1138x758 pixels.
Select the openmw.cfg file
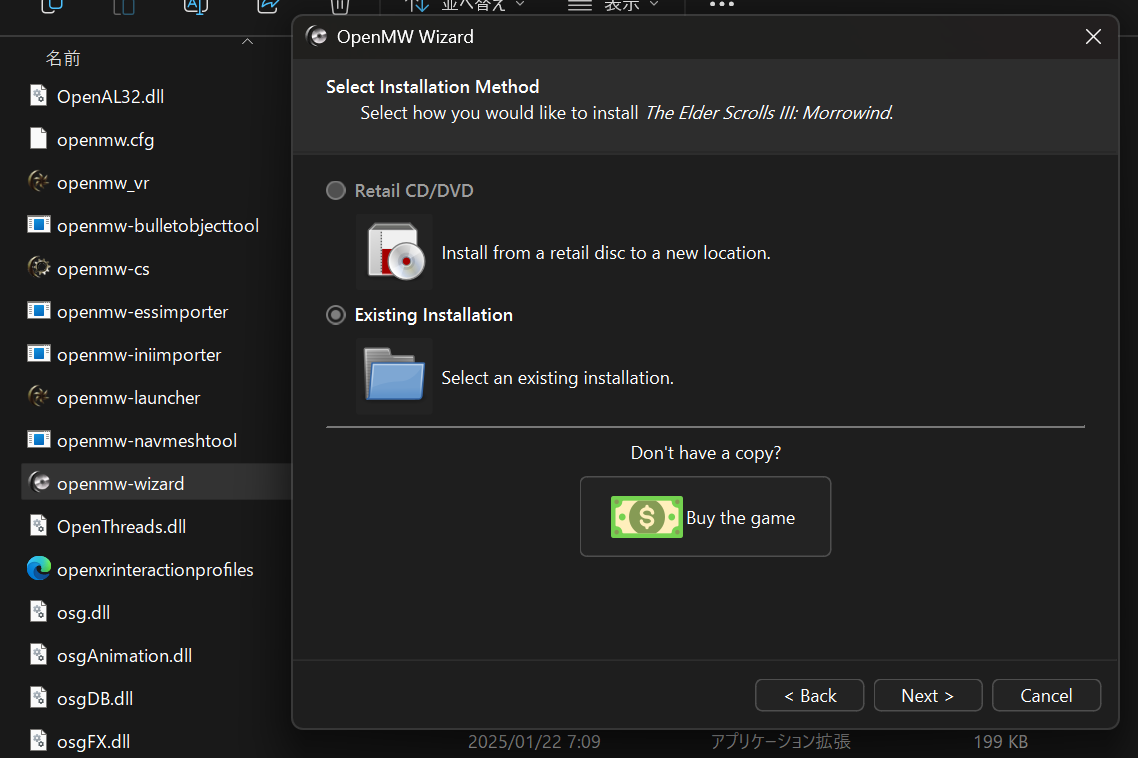(x=105, y=139)
